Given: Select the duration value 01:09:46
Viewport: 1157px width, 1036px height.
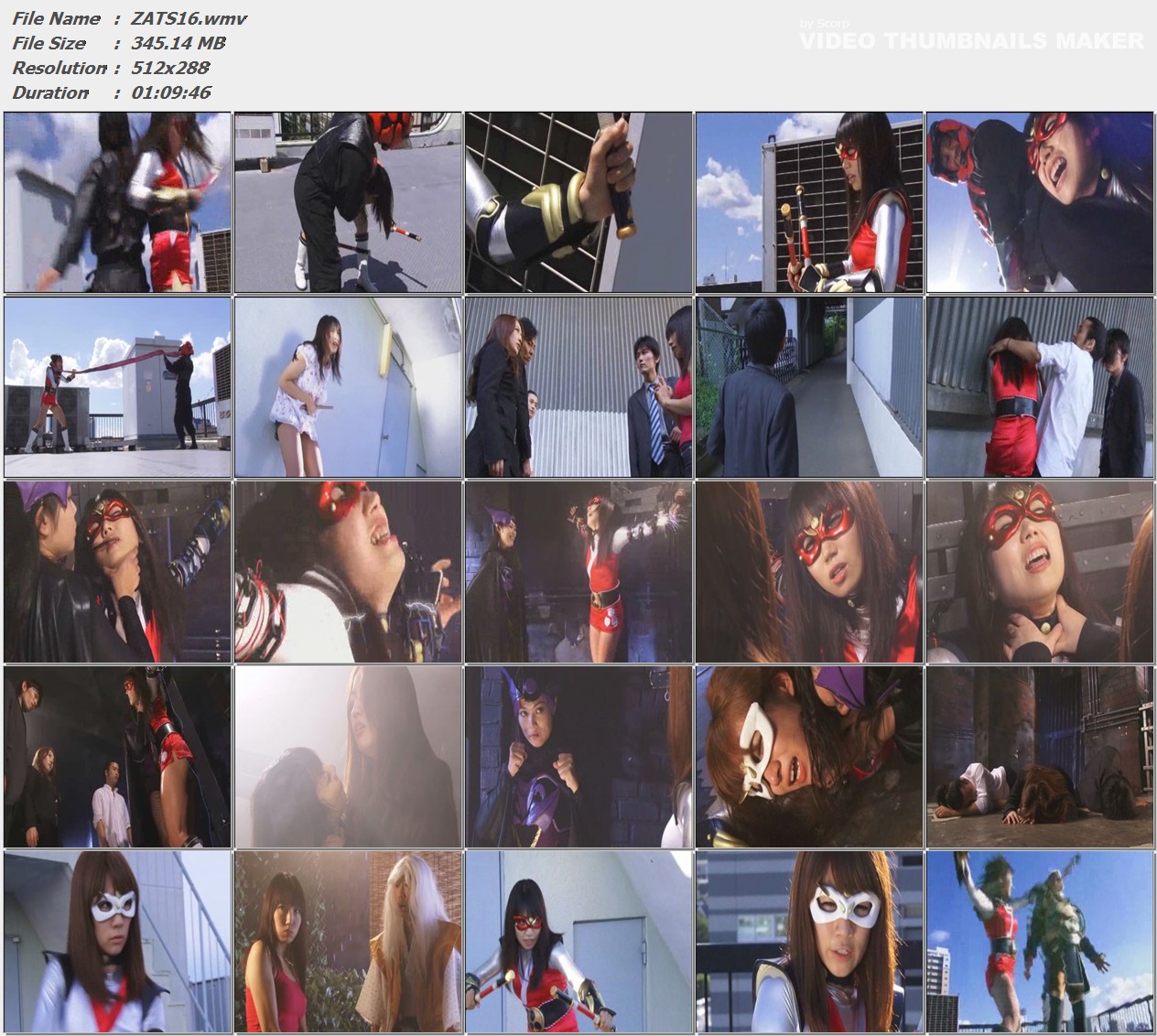Looking at the screenshot, I should coord(171,92).
